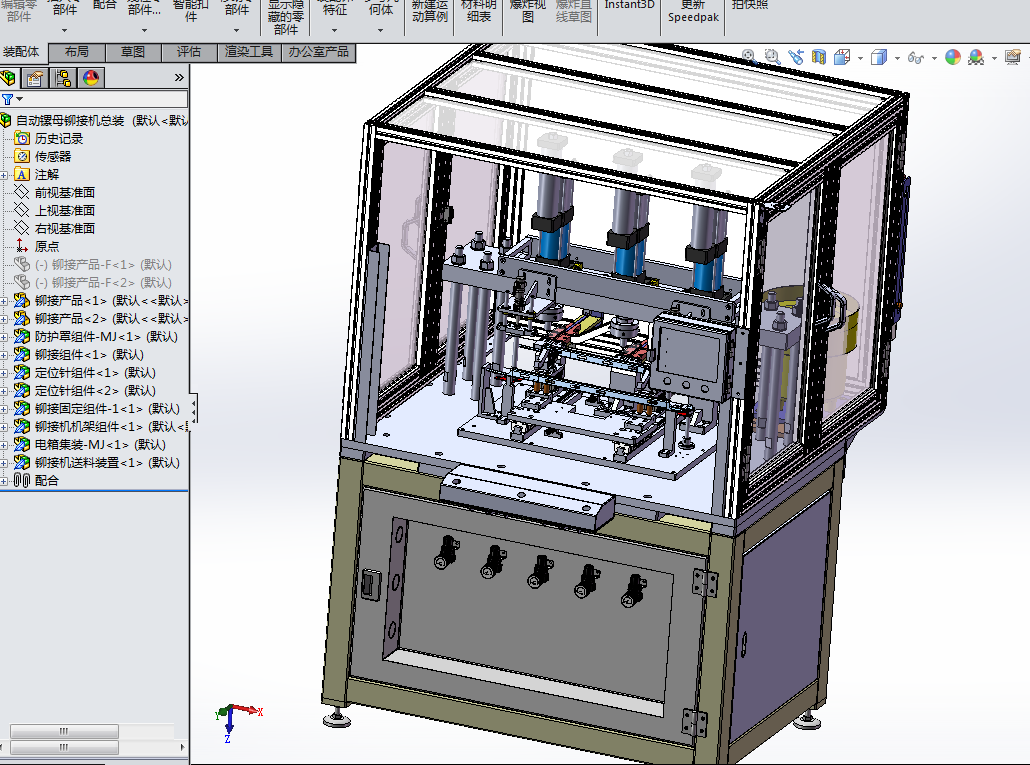Expand the 注解 tree node
Image resolution: width=1030 pixels, height=765 pixels.
click(x=5, y=174)
